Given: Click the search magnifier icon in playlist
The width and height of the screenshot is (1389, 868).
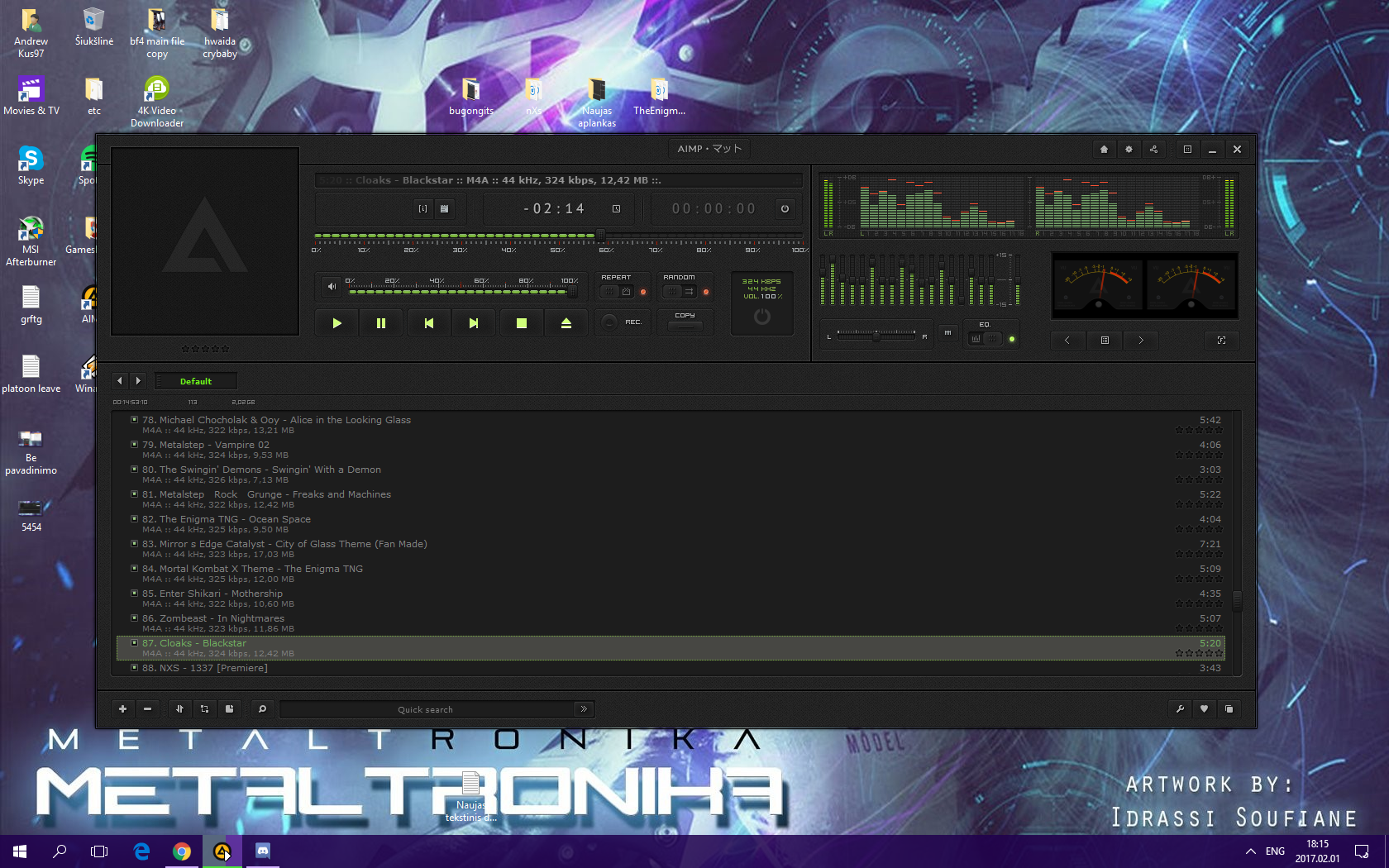Looking at the screenshot, I should click(x=262, y=709).
